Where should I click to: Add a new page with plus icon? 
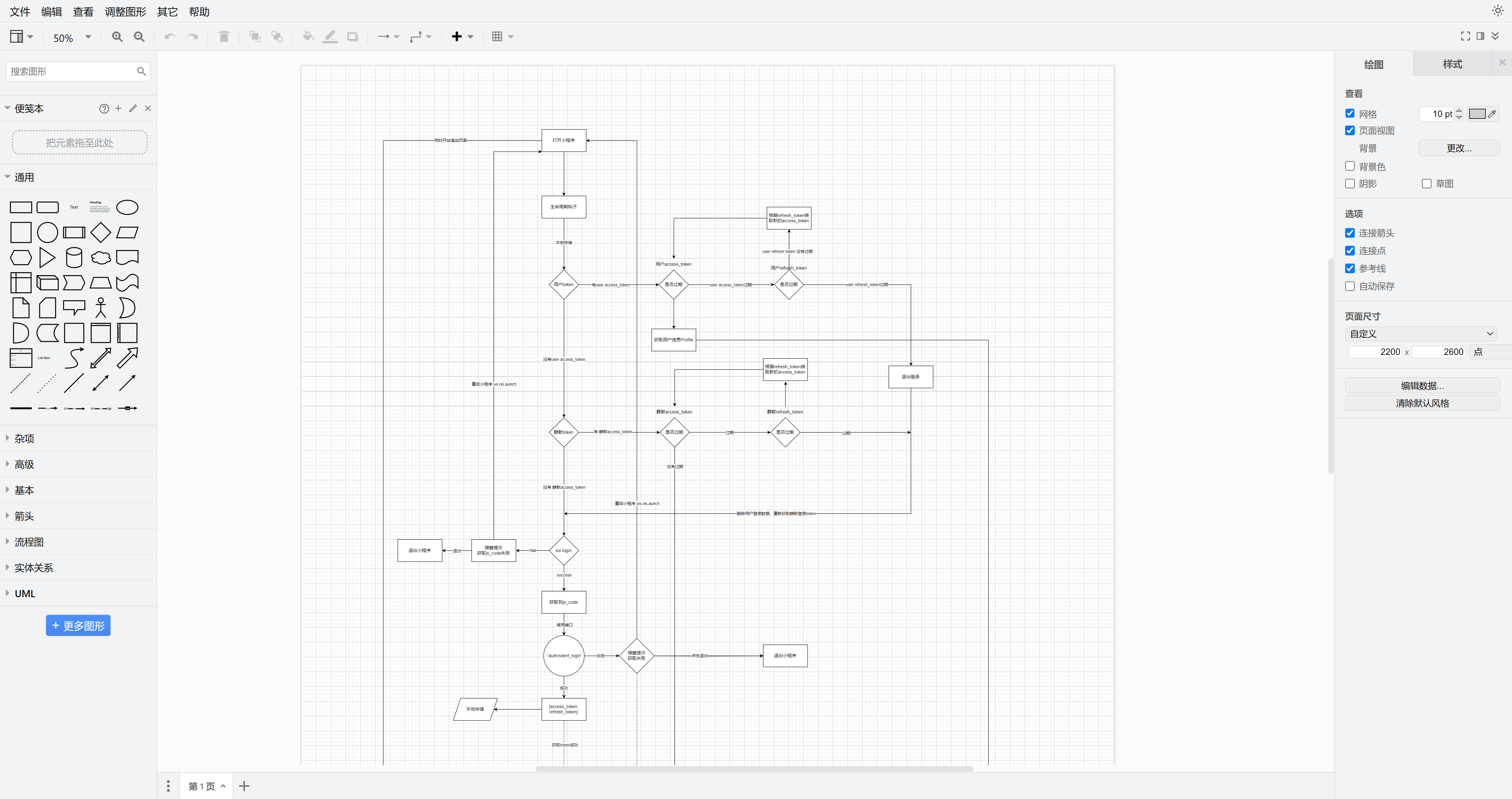tap(244, 786)
